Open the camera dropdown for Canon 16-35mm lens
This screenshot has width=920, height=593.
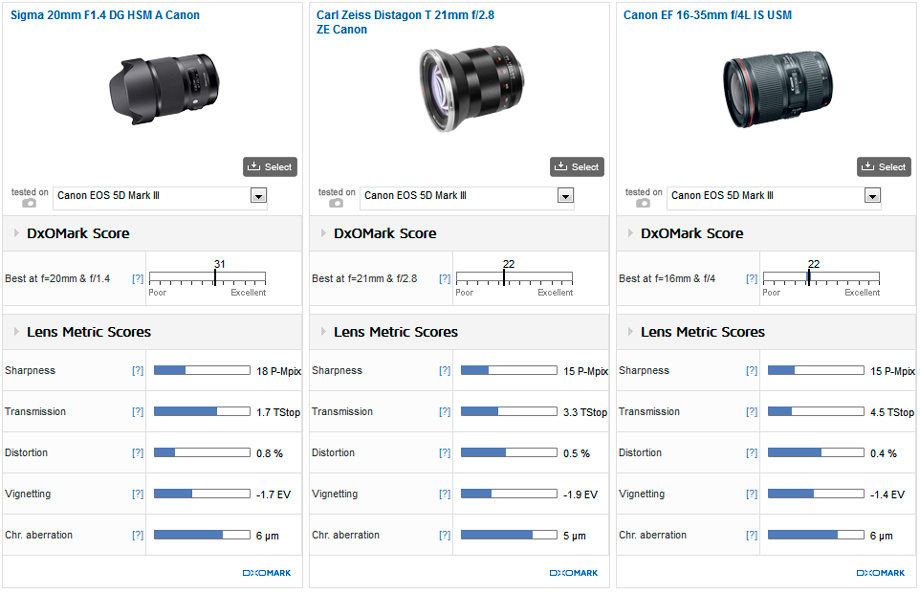click(873, 196)
